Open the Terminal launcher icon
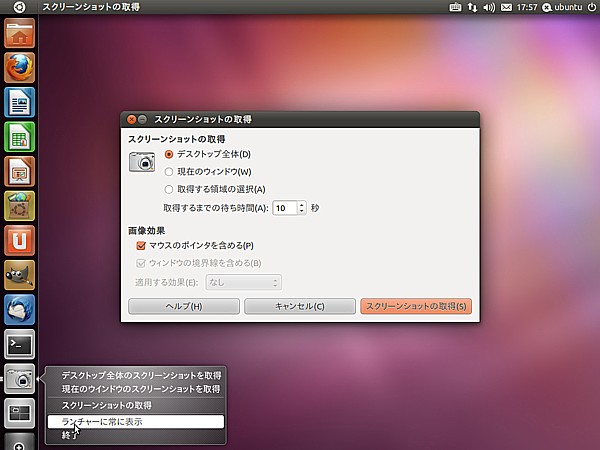Image resolution: width=600 pixels, height=450 pixels. (20, 344)
